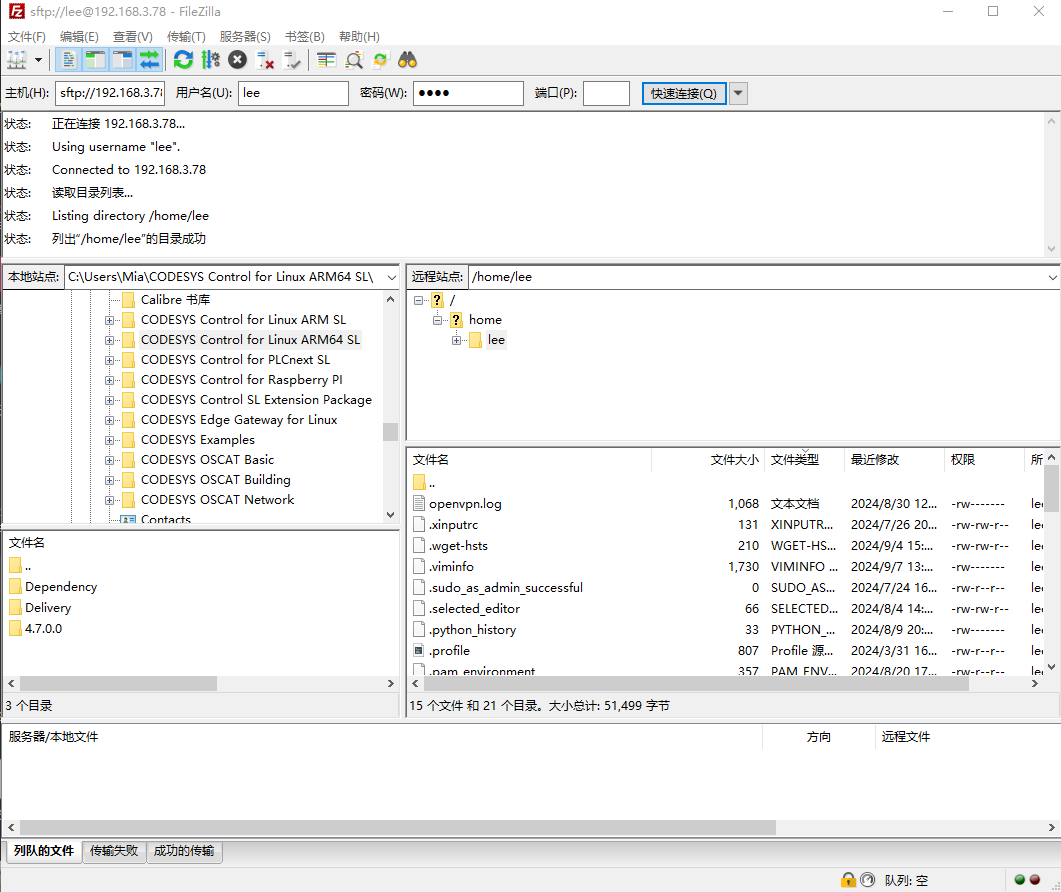Collapse the remote home tree node

click(438, 320)
